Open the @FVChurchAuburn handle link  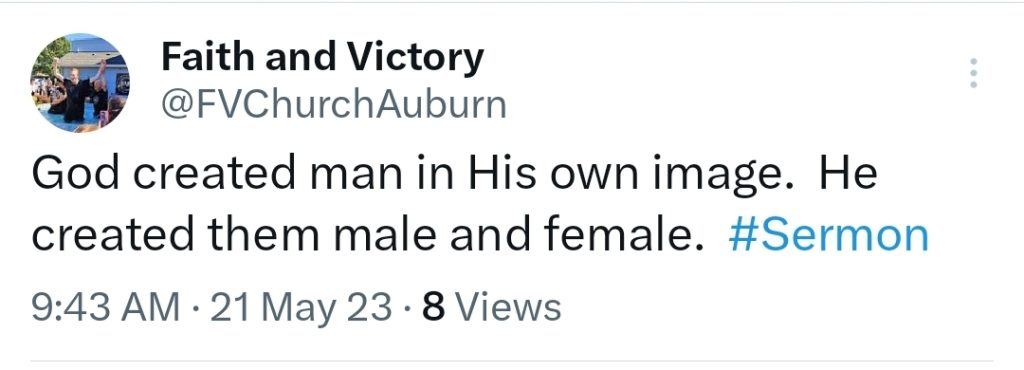click(334, 104)
